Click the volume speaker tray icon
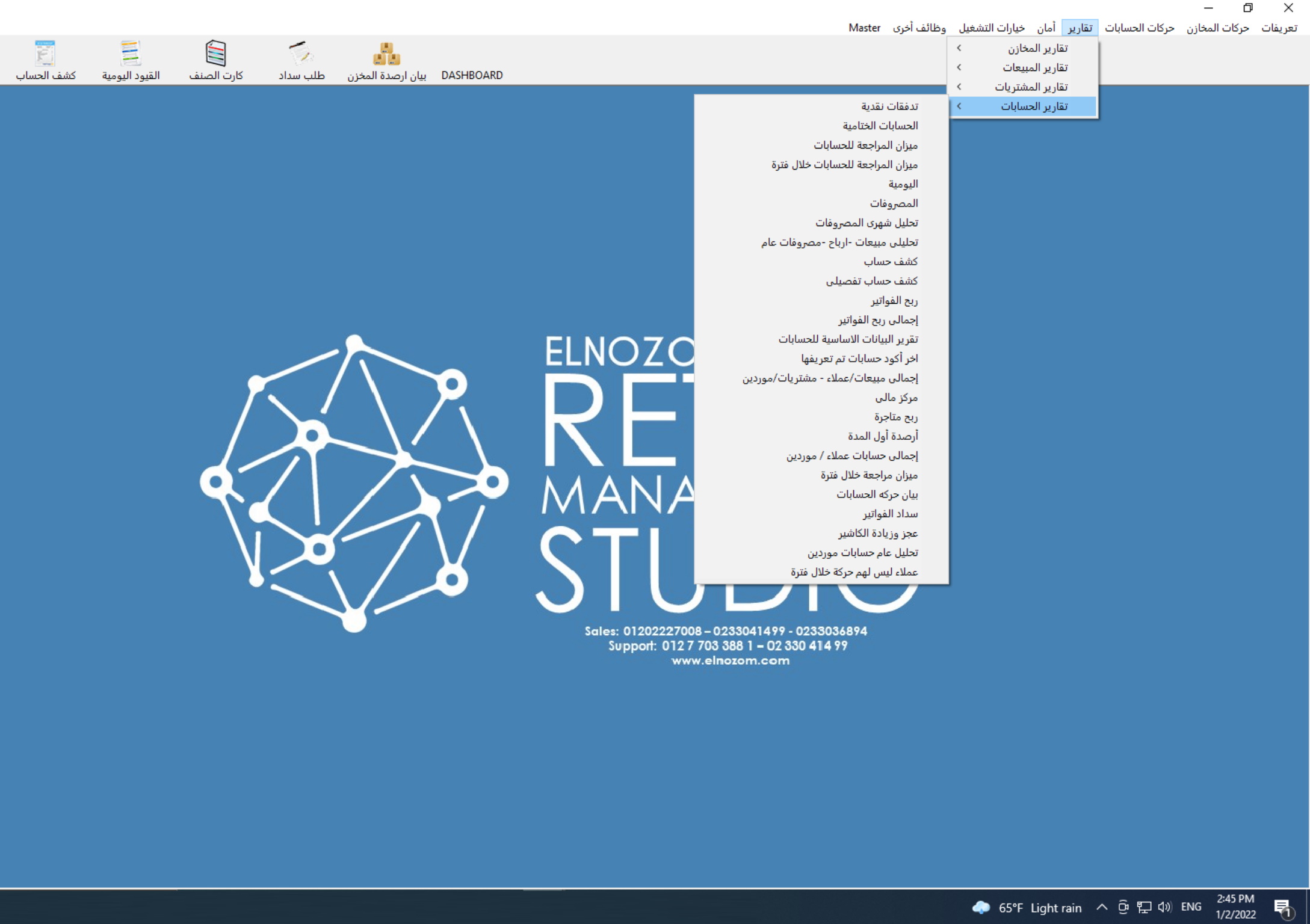The height and width of the screenshot is (924, 1310). tap(1164, 907)
